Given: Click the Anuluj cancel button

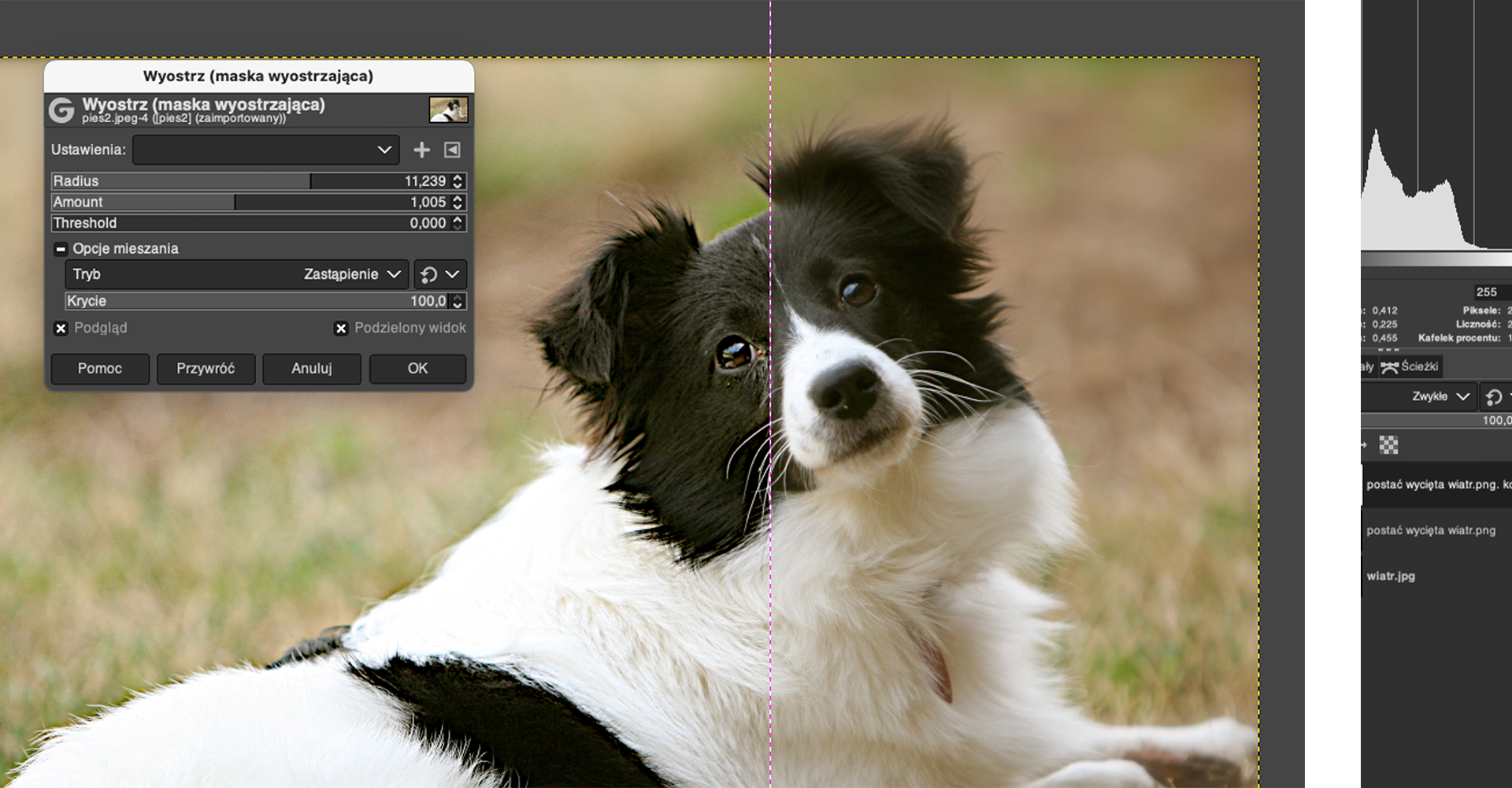Looking at the screenshot, I should click(312, 369).
